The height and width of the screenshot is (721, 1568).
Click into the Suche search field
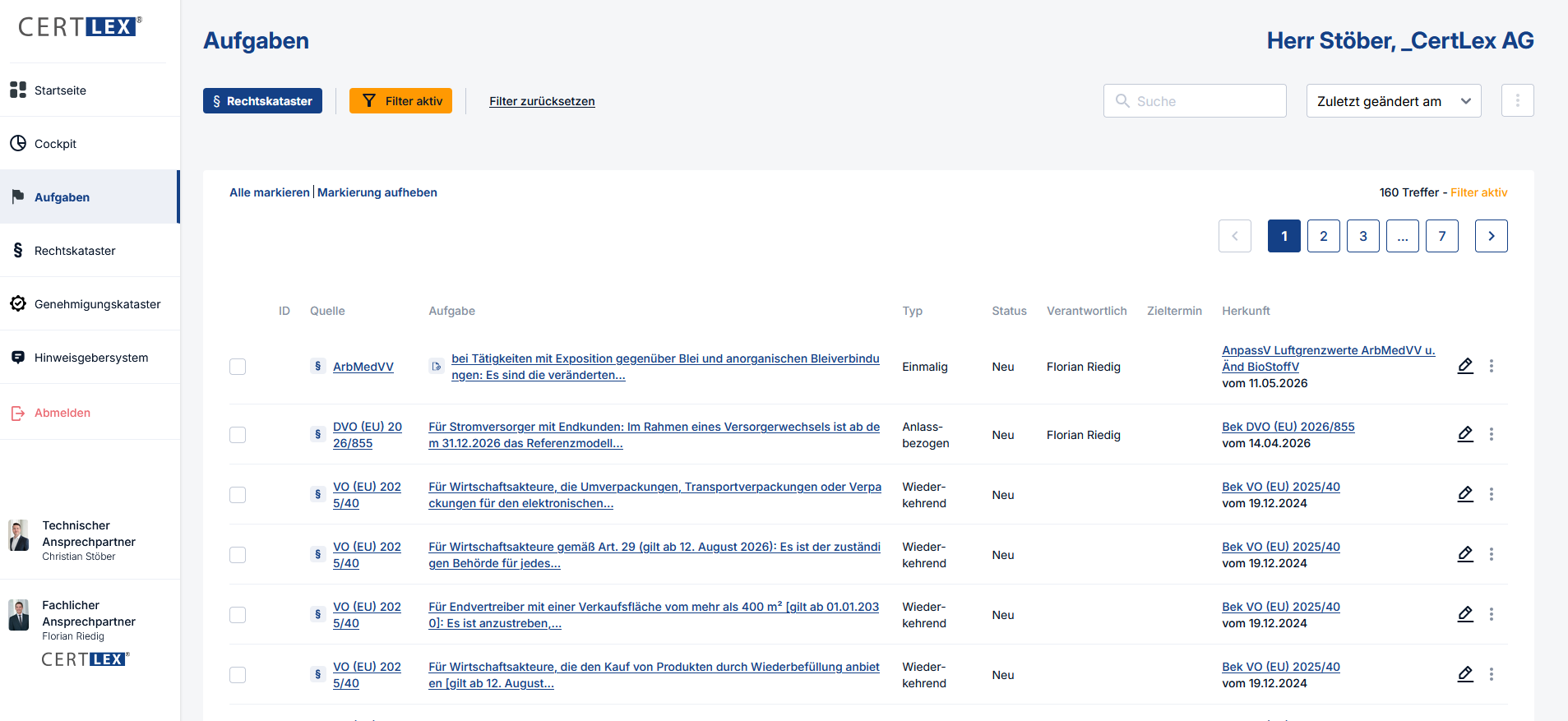(1195, 100)
